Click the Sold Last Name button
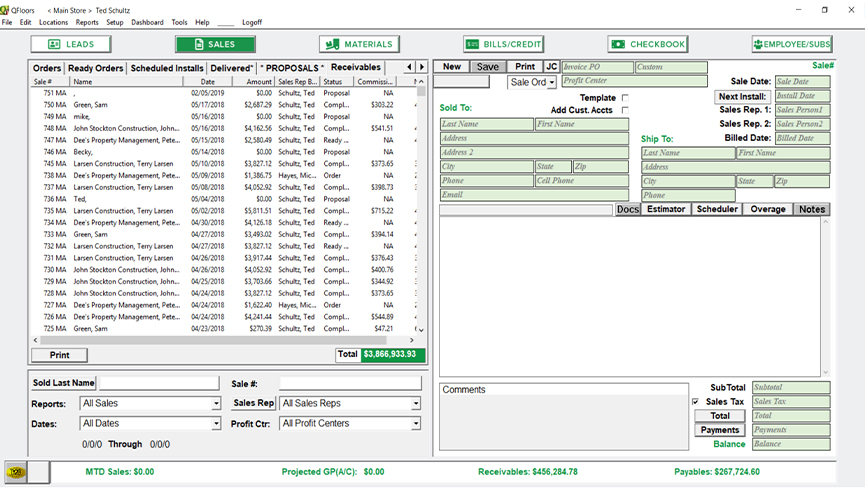This screenshot has height=492, width=865. coord(63,383)
